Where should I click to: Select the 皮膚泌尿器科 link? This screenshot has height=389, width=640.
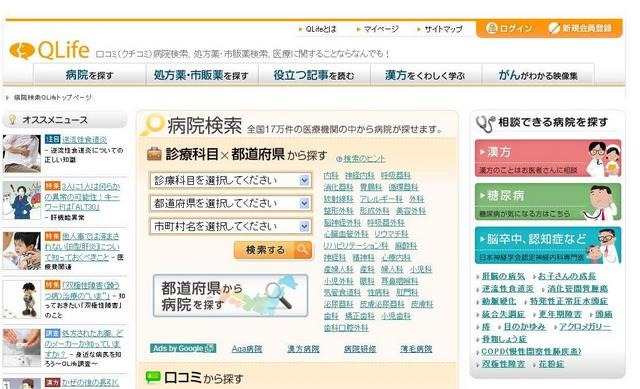(382, 304)
